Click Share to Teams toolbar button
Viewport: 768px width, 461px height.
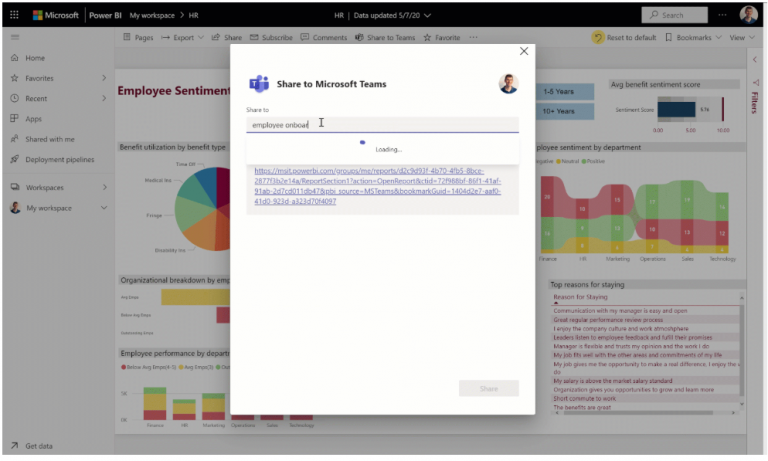(385, 37)
